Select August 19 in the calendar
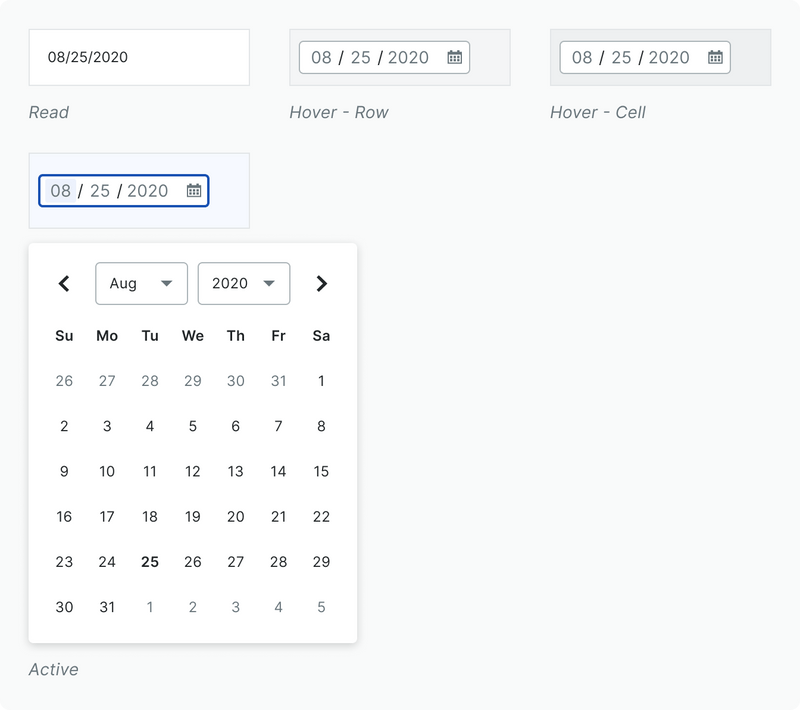This screenshot has width=800, height=710. pyautogui.click(x=193, y=517)
